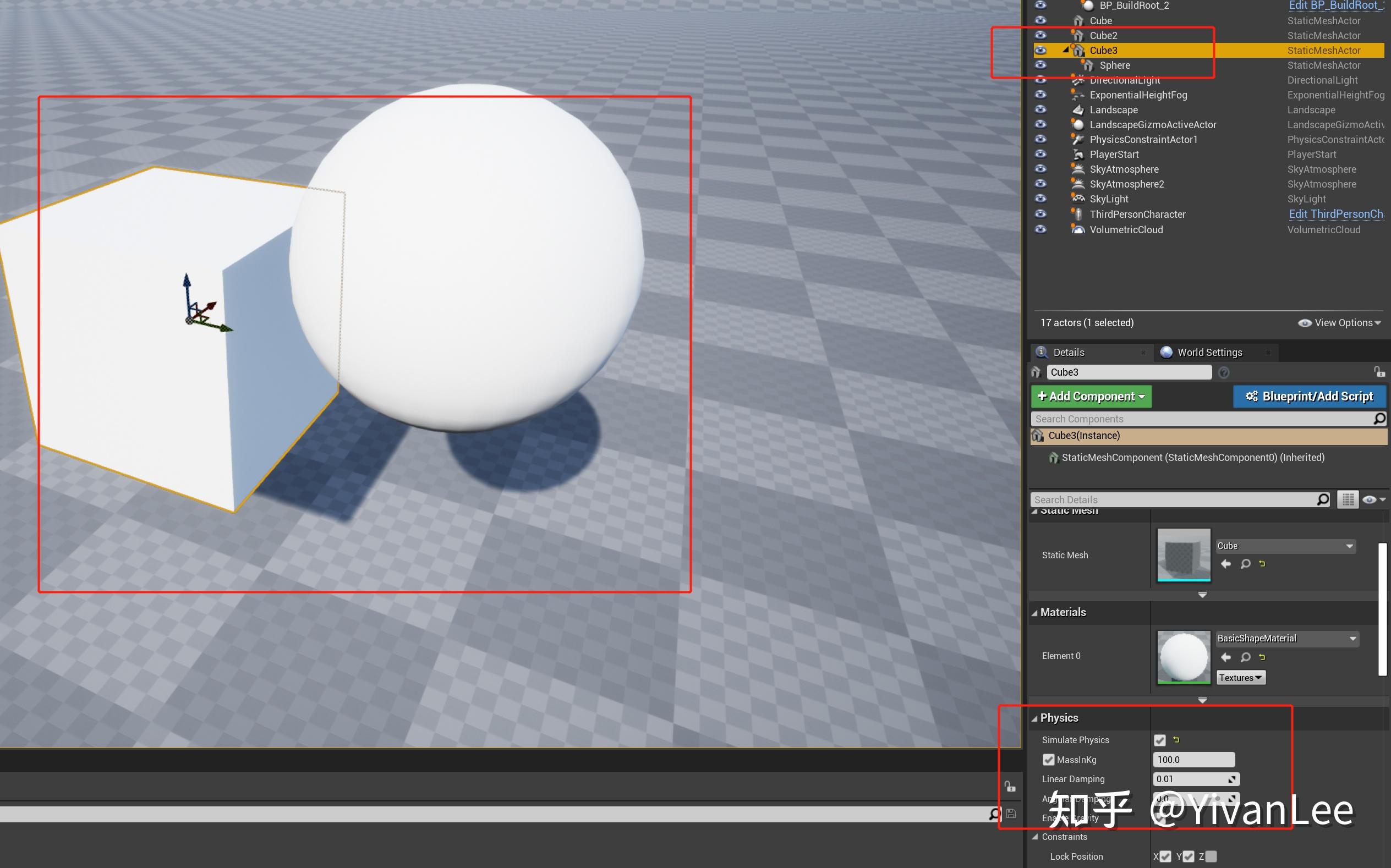The height and width of the screenshot is (868, 1391).
Task: Toggle the MassInKg override checkbox
Action: point(1048,760)
